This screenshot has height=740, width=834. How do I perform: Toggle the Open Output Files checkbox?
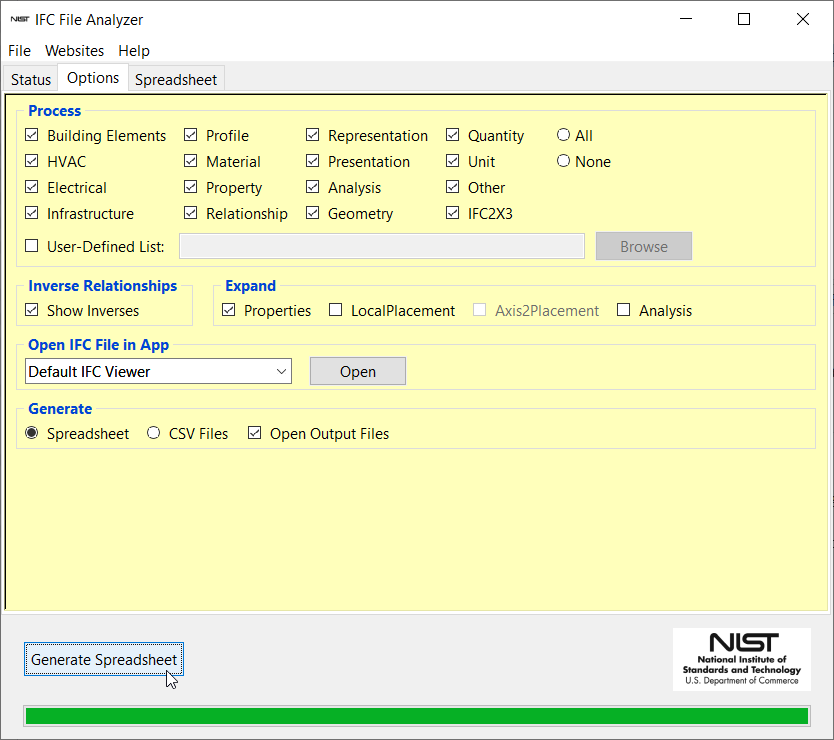coord(254,433)
